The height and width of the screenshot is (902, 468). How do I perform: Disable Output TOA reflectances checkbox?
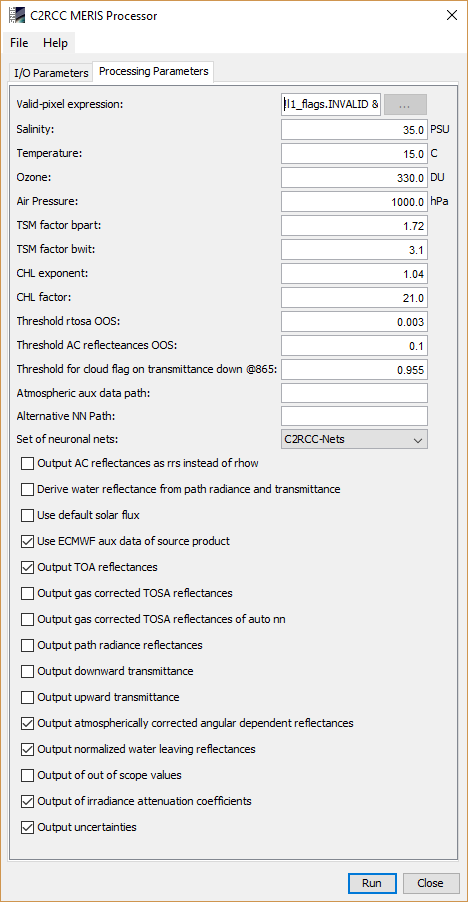[x=28, y=567]
